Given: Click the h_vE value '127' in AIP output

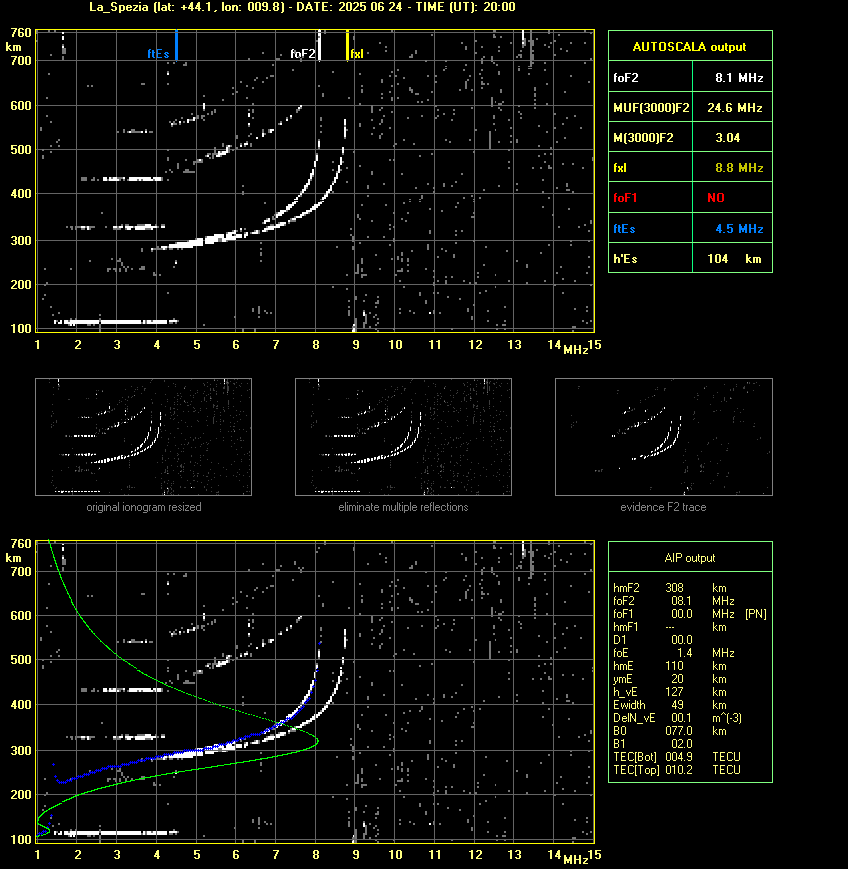Looking at the screenshot, I should [675, 692].
